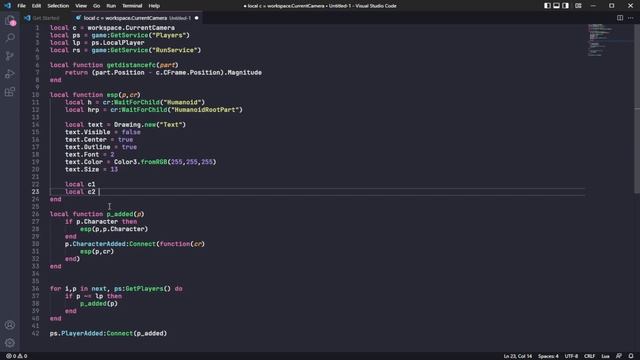Click 'Drawing.new' on line 14

135,124
